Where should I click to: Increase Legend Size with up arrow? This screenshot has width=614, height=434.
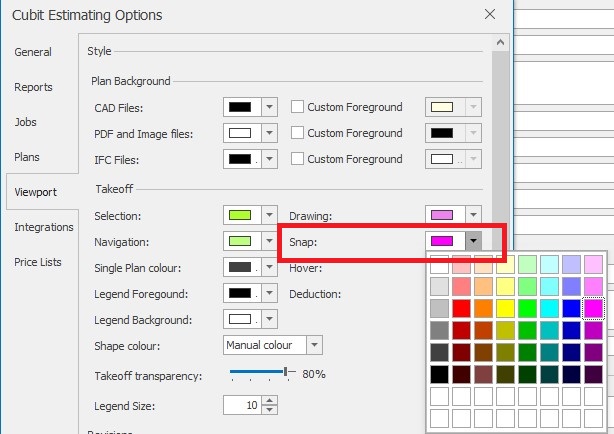(x=269, y=399)
